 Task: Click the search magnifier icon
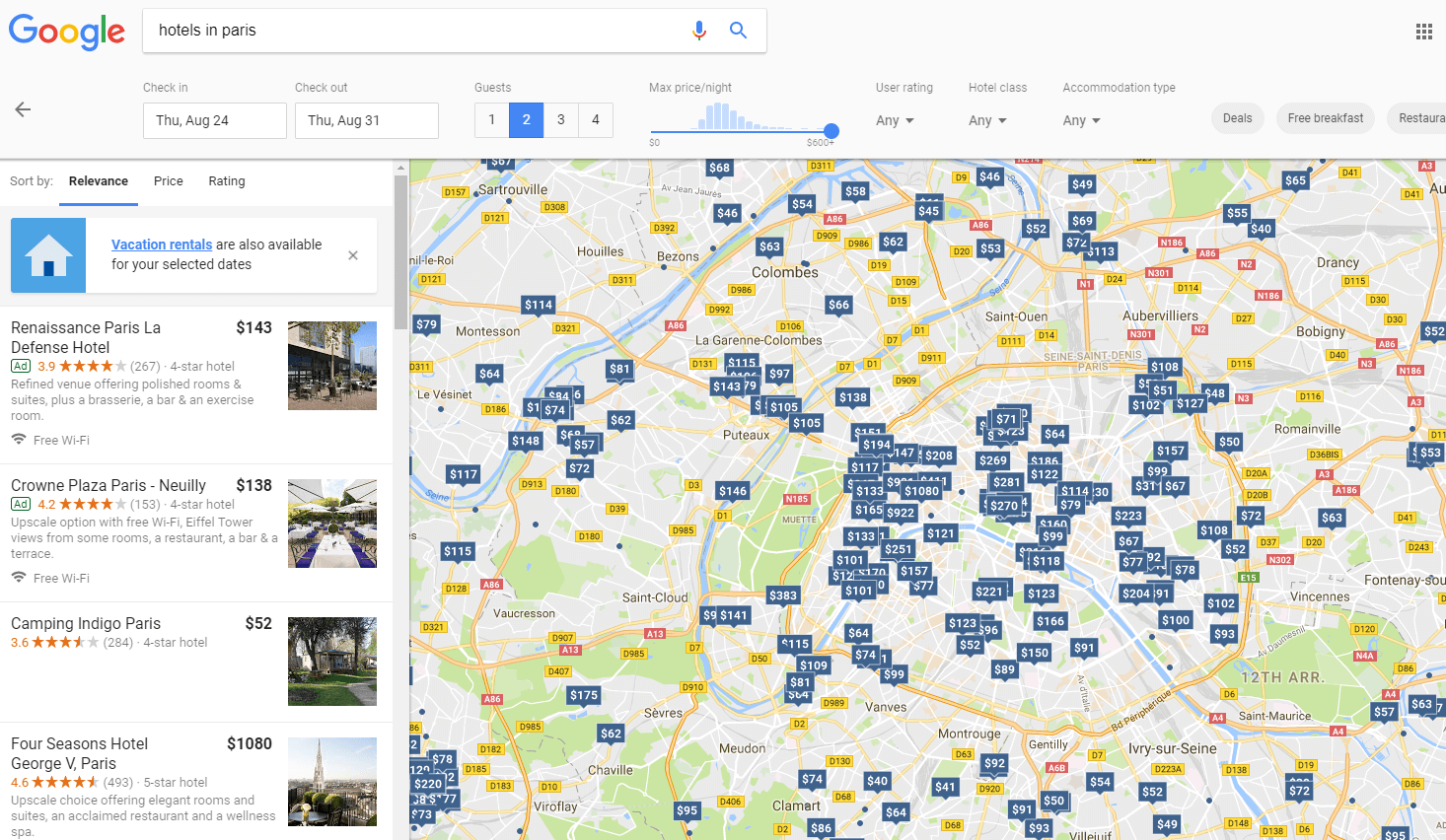click(738, 31)
